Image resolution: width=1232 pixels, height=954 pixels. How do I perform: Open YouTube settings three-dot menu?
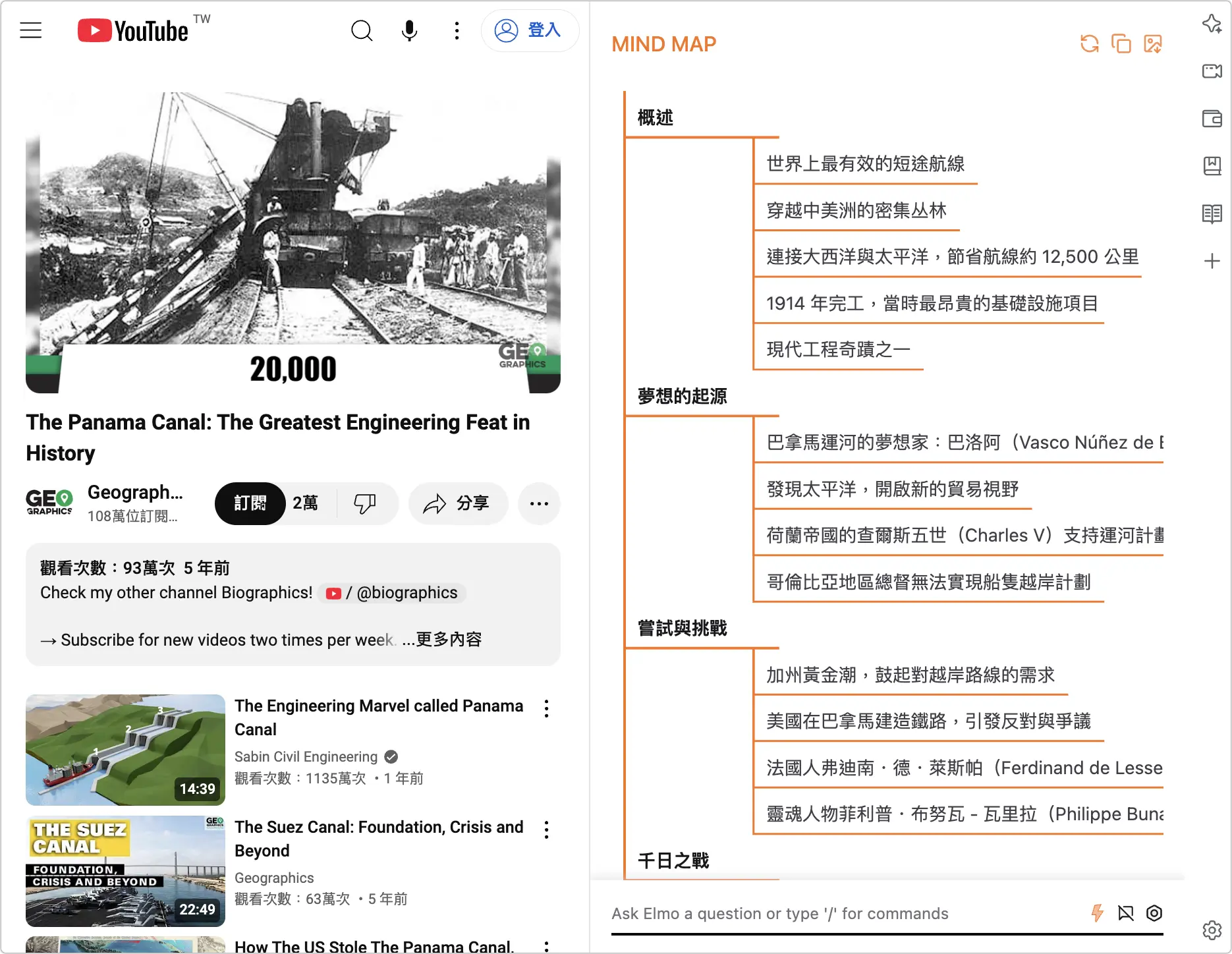(x=457, y=30)
